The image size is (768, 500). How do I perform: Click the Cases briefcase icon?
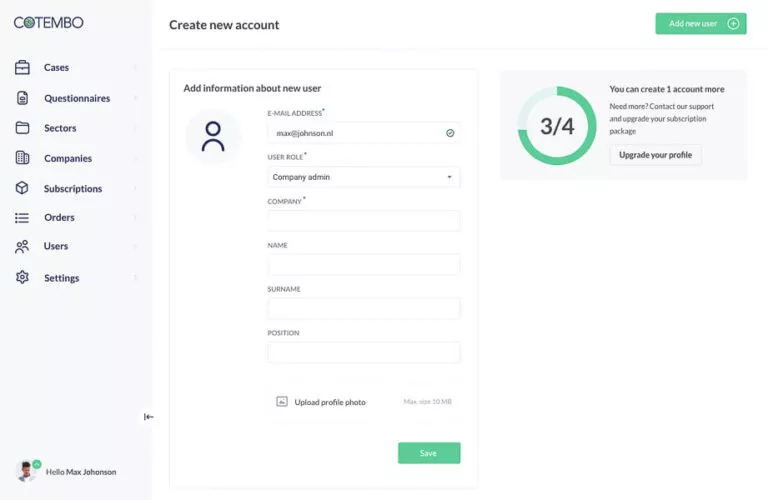[22, 67]
